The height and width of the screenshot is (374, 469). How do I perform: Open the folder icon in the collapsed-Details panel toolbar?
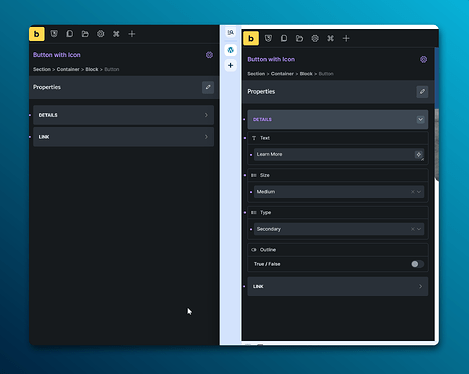pos(85,34)
